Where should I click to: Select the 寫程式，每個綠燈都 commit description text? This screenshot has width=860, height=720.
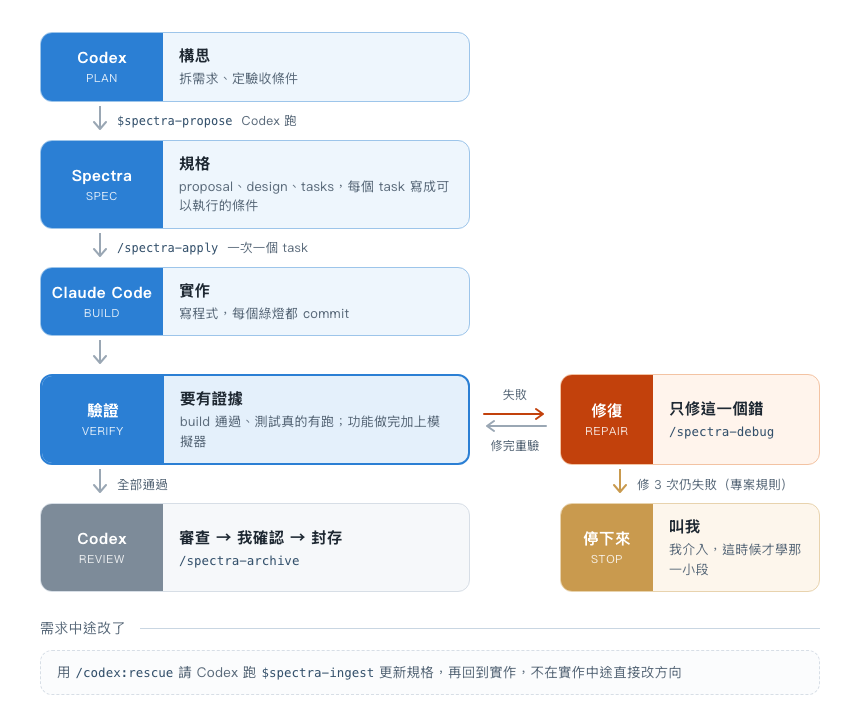tap(264, 314)
